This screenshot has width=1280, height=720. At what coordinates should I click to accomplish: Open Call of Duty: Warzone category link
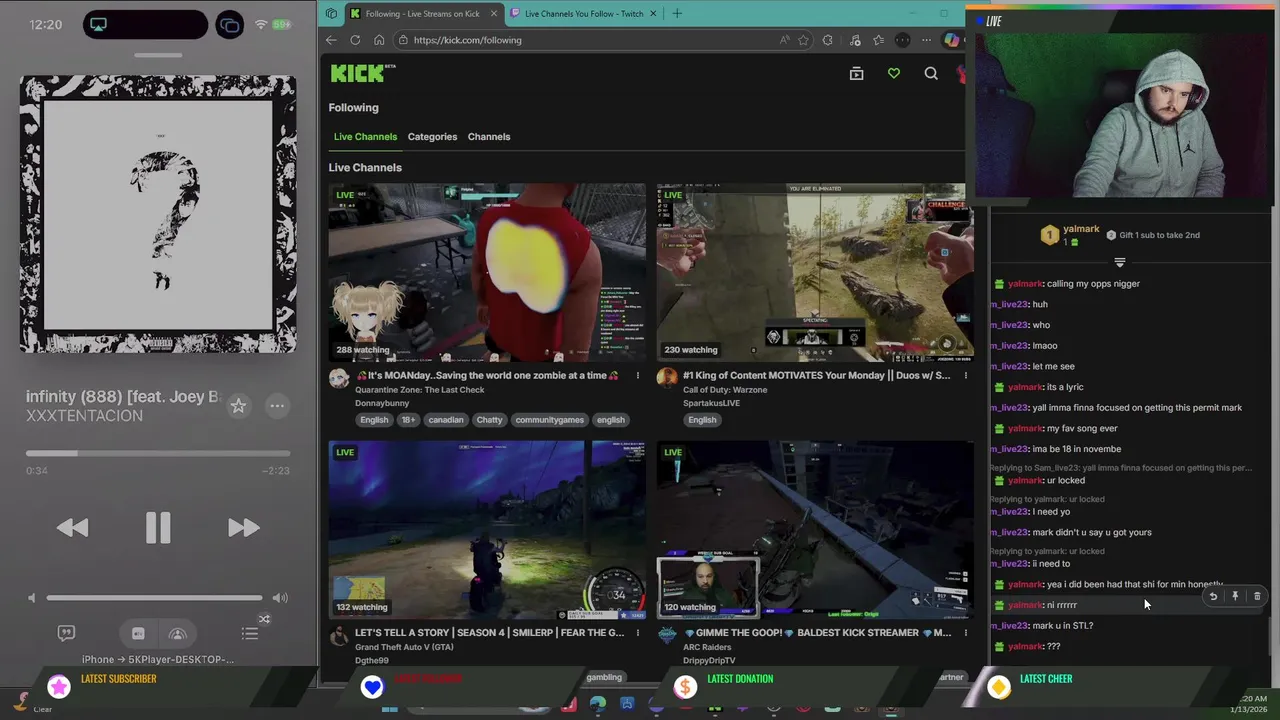tap(725, 390)
